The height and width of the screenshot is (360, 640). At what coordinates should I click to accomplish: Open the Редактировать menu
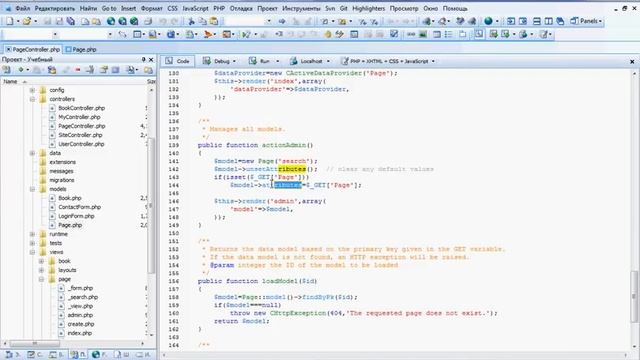click(x=55, y=8)
